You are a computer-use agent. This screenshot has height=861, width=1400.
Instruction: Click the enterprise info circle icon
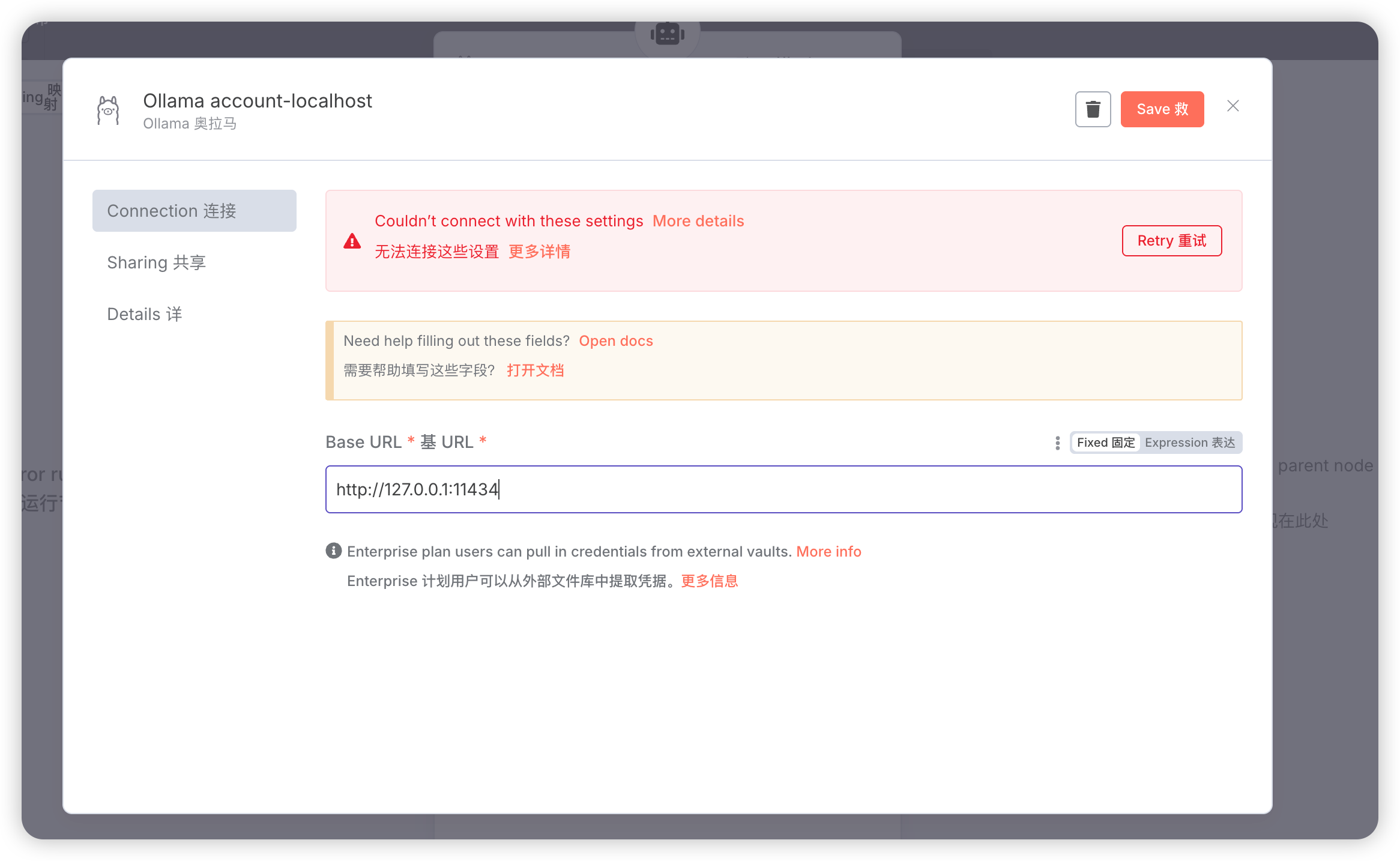[334, 551]
